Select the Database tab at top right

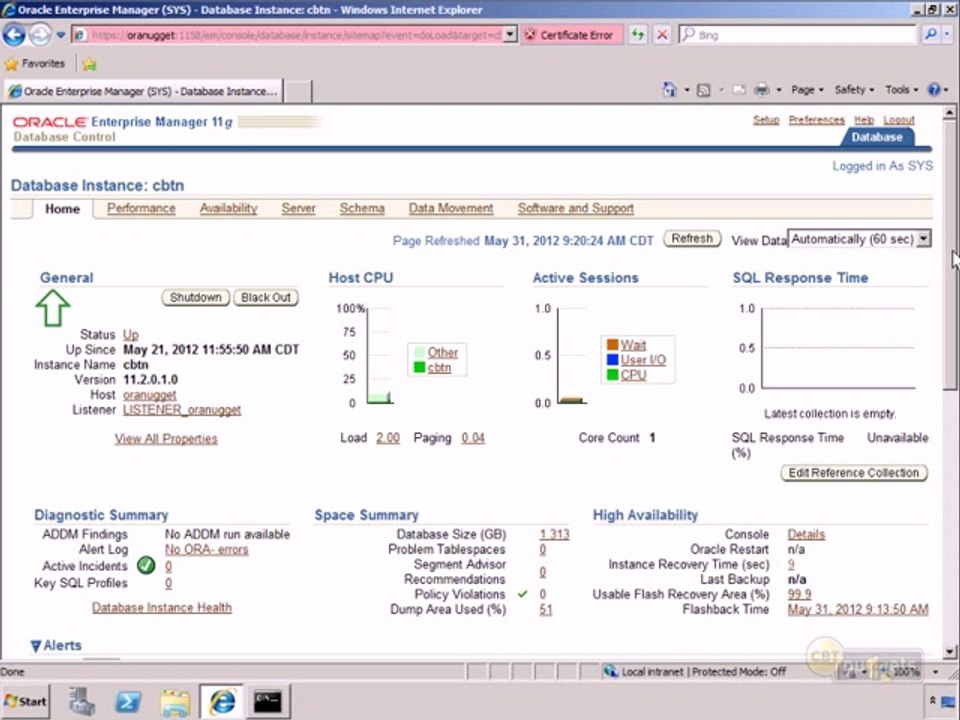(877, 137)
